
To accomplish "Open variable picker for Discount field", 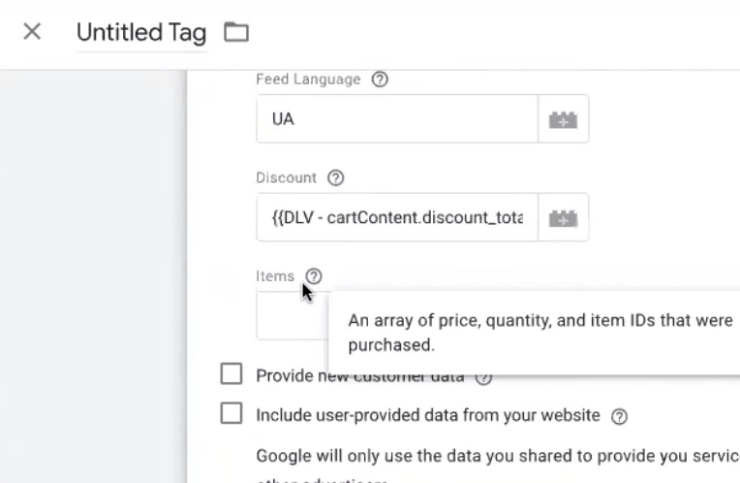I will tap(563, 217).
